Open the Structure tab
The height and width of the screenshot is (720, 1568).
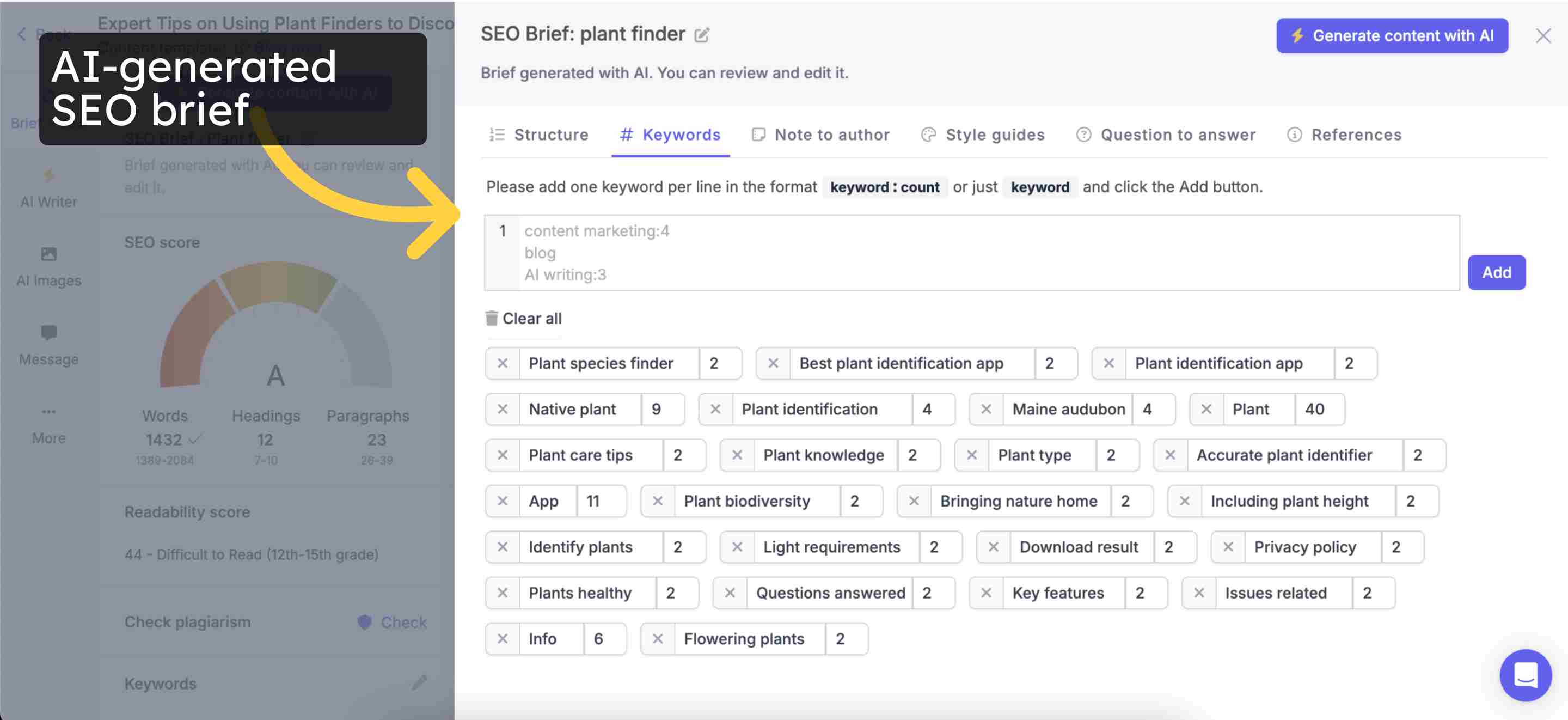coord(540,135)
